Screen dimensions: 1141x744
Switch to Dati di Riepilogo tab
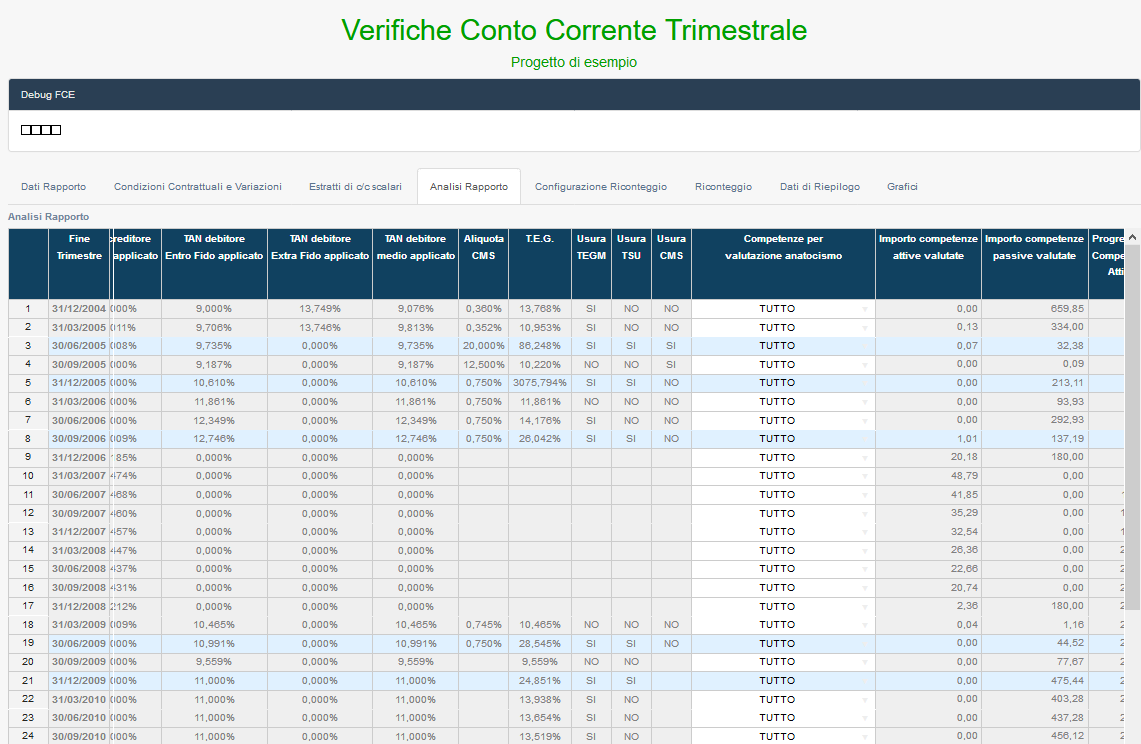coord(819,186)
